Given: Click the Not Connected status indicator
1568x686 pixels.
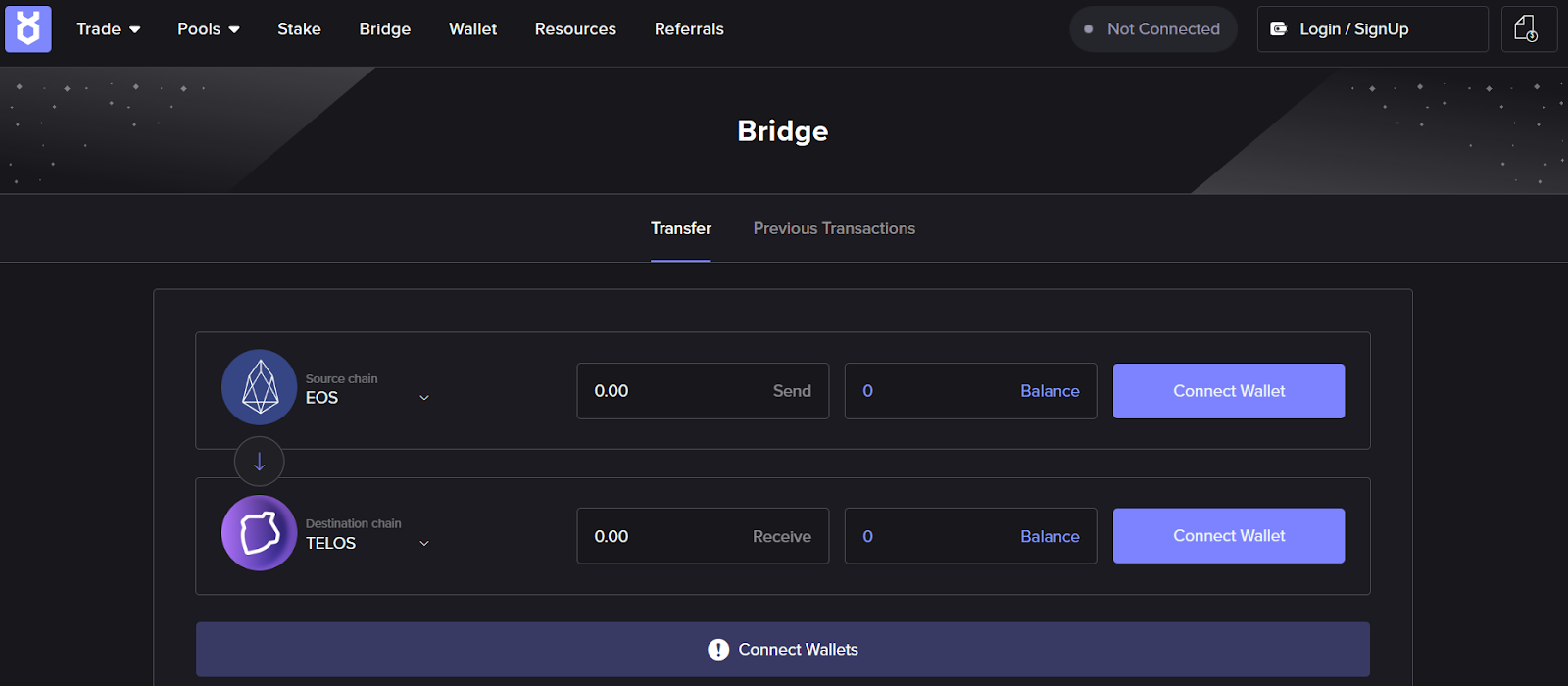Looking at the screenshot, I should tap(1153, 29).
